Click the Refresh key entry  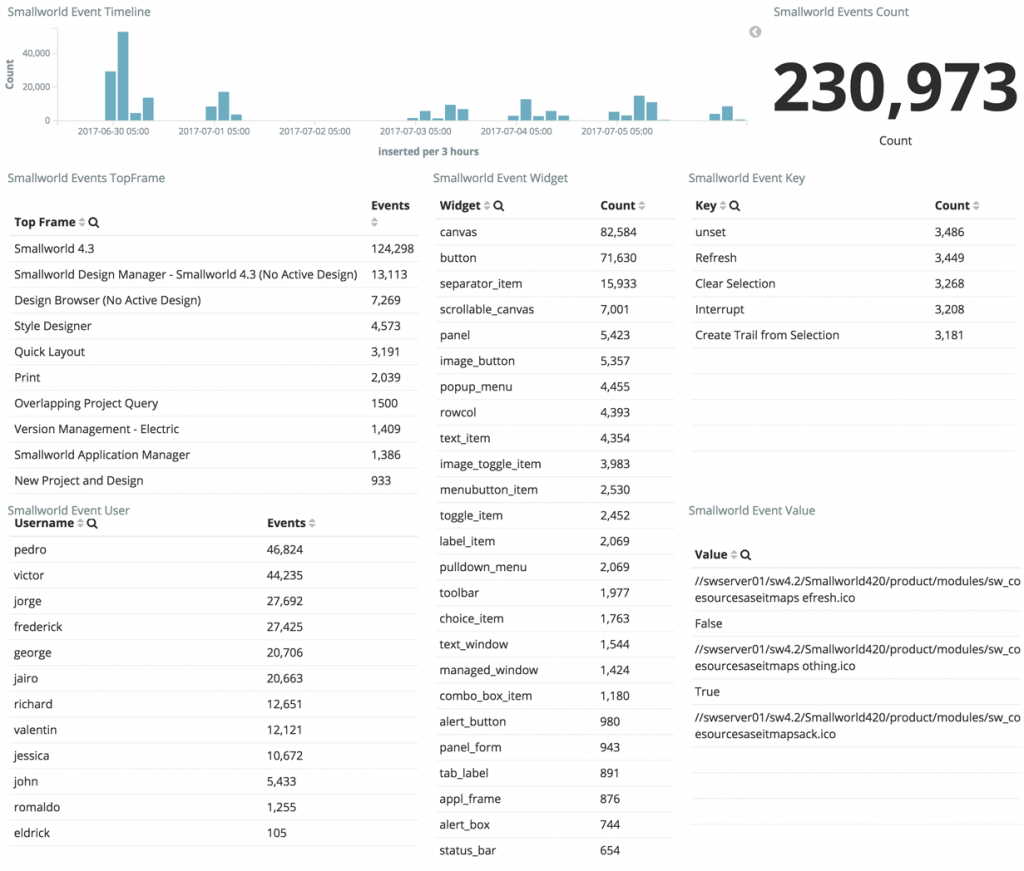(716, 258)
